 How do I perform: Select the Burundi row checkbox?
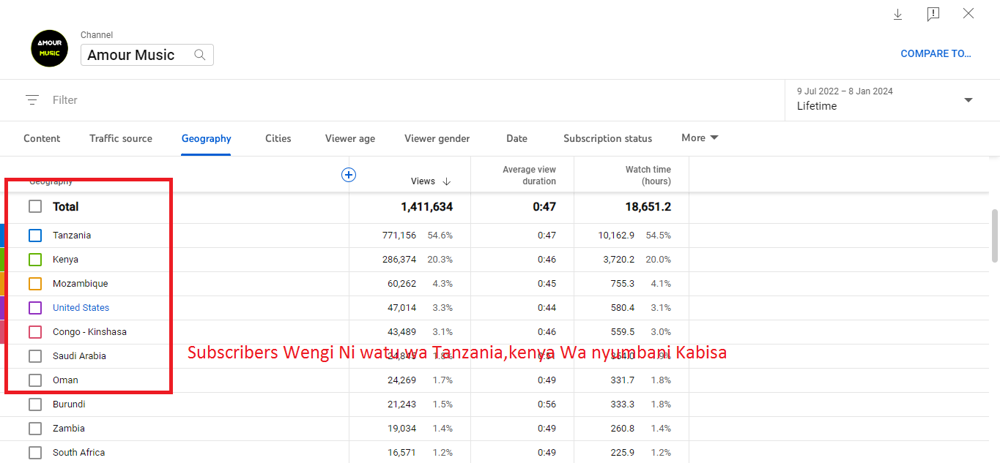(35, 404)
